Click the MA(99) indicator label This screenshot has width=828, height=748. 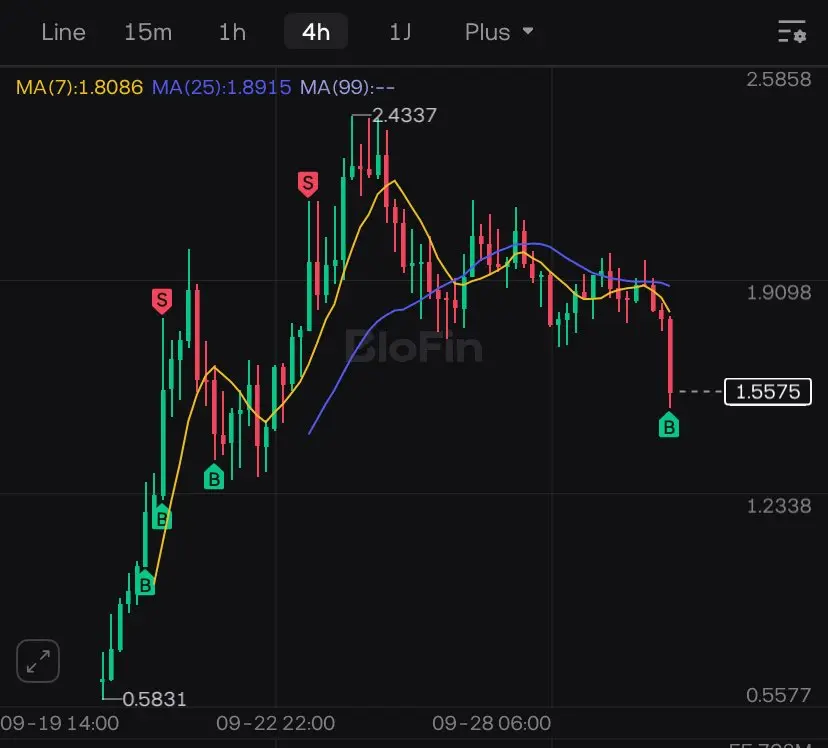pos(347,87)
